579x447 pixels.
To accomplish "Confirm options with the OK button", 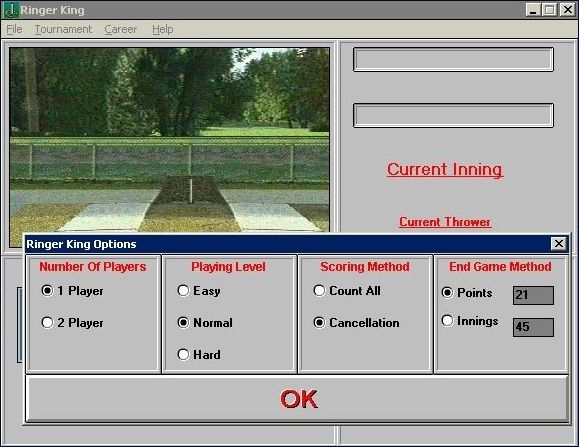I will (298, 399).
